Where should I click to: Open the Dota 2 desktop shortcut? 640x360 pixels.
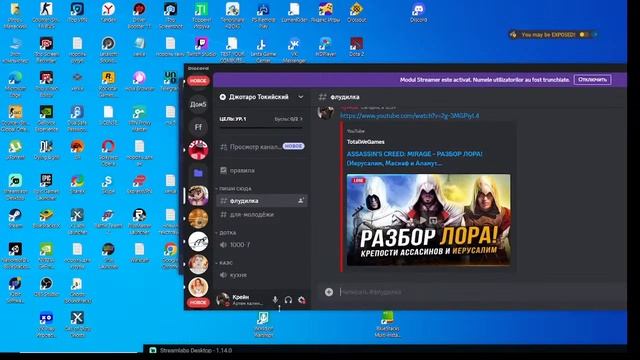click(x=356, y=47)
